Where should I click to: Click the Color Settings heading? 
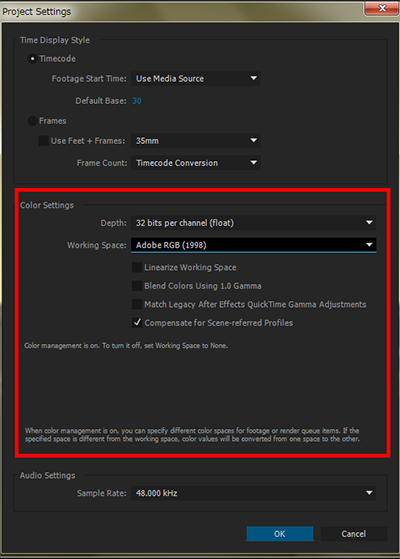47,205
